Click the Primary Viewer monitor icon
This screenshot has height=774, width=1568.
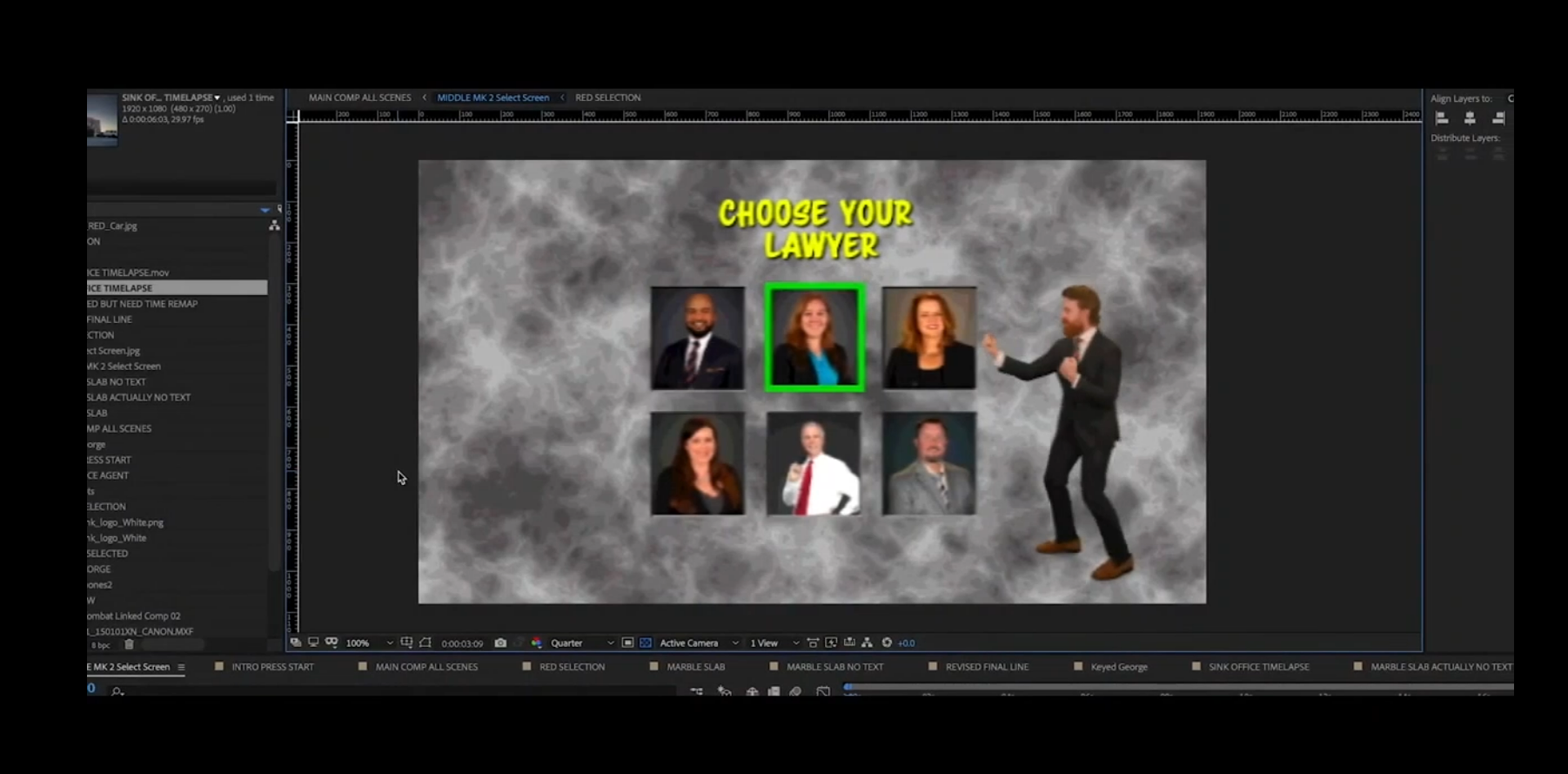[313, 643]
